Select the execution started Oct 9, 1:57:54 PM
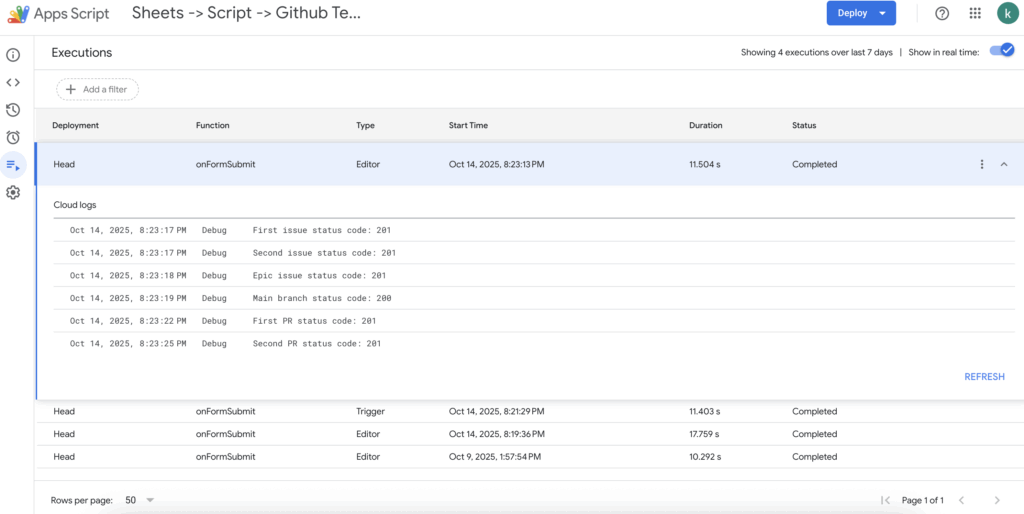This screenshot has height=514, width=1024. (530, 457)
